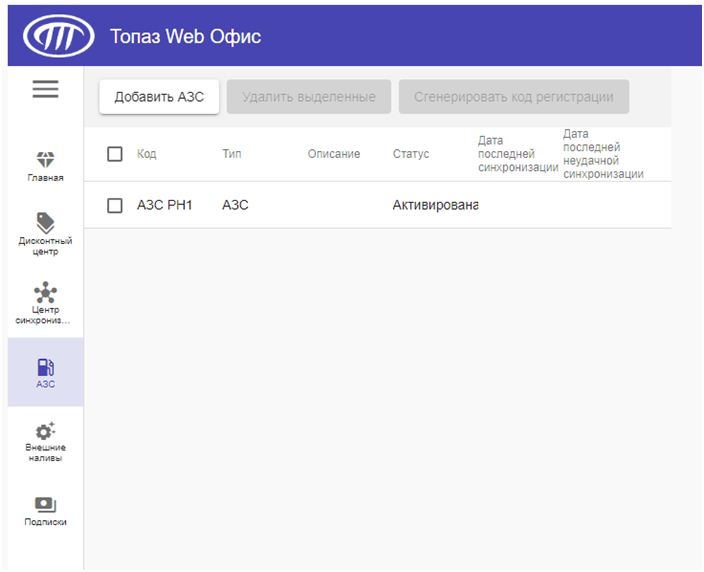Sort by the Тип column header
The image size is (704, 572).
click(232, 154)
